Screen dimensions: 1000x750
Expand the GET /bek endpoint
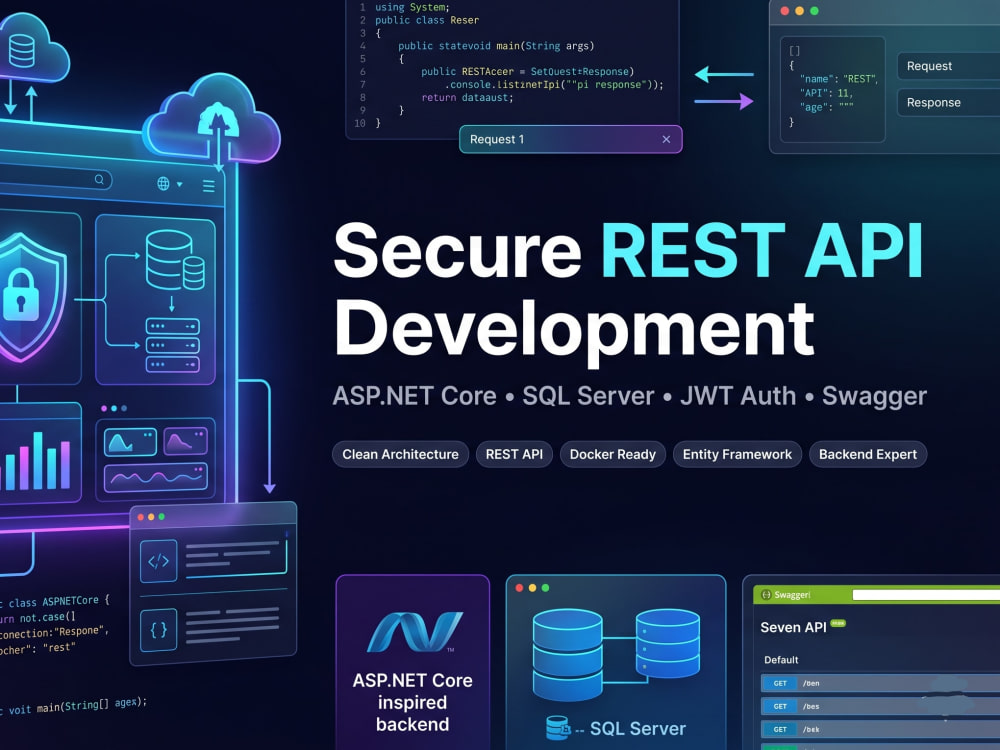[880, 729]
